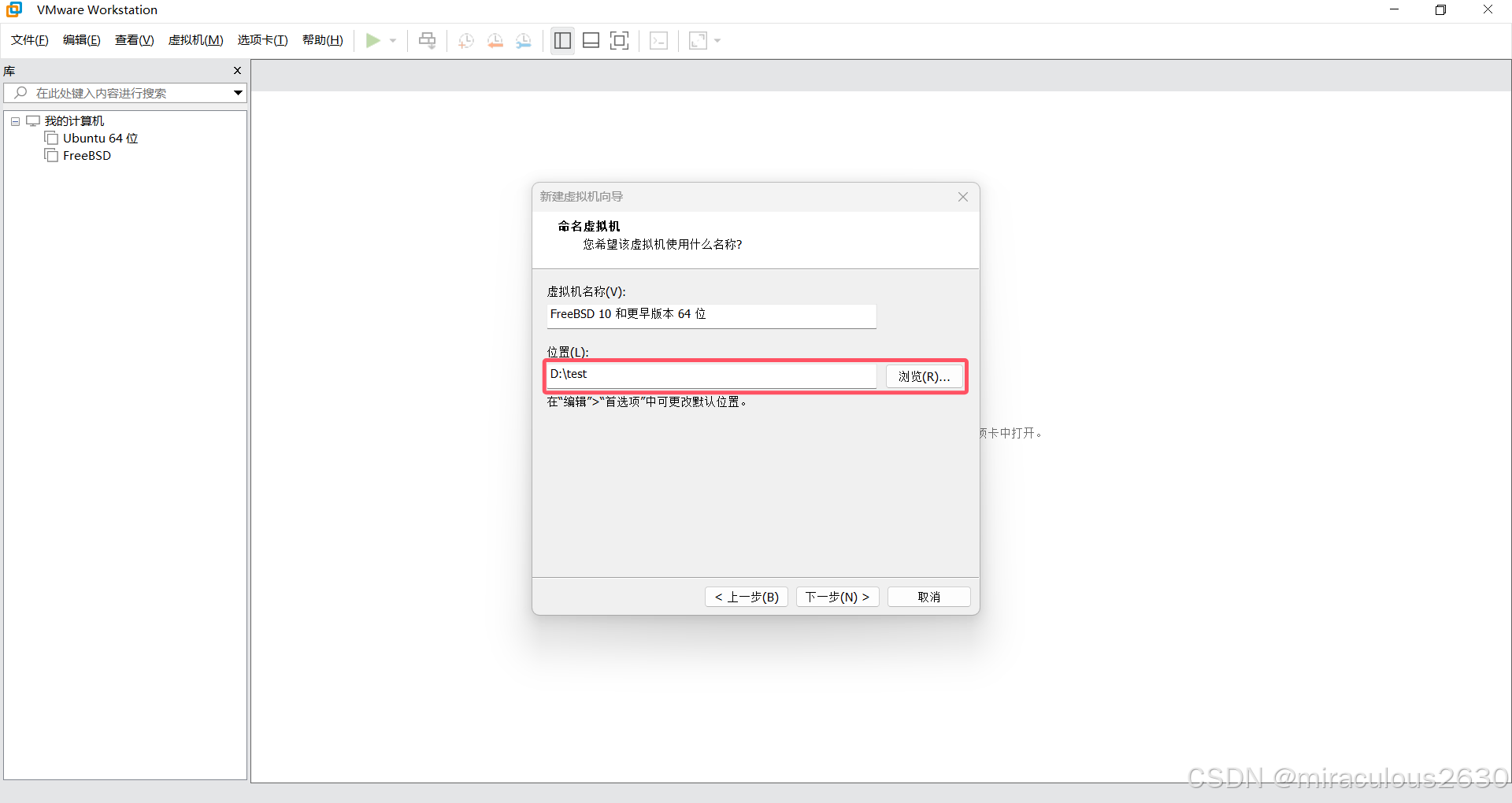Image resolution: width=1512 pixels, height=803 pixels.
Task: Open the snapshot manager icon
Action: [x=524, y=40]
